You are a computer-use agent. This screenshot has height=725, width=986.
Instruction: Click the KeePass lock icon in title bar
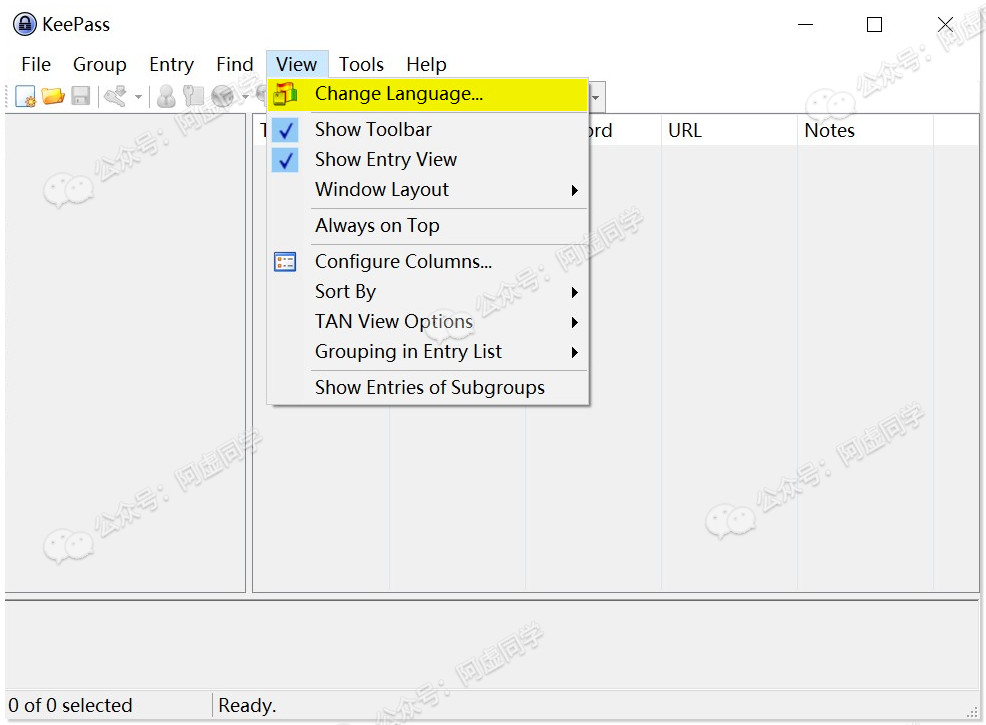tap(25, 25)
